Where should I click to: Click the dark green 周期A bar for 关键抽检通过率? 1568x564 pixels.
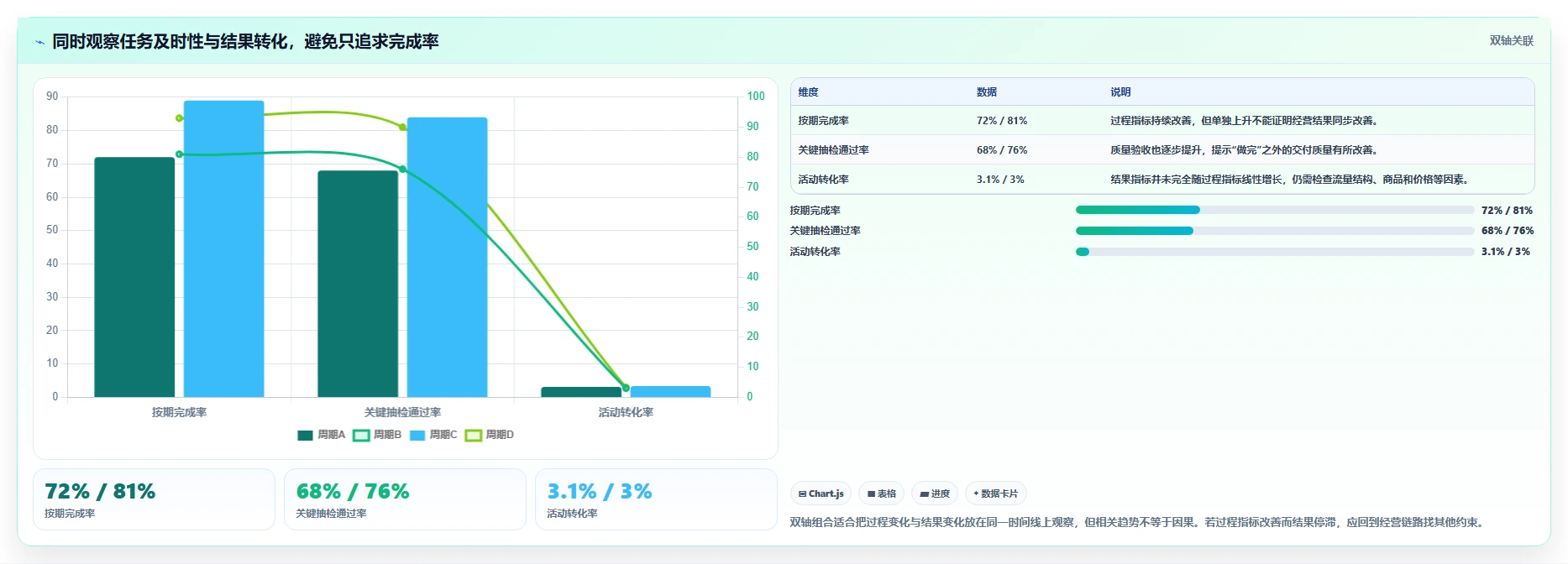[x=358, y=284]
